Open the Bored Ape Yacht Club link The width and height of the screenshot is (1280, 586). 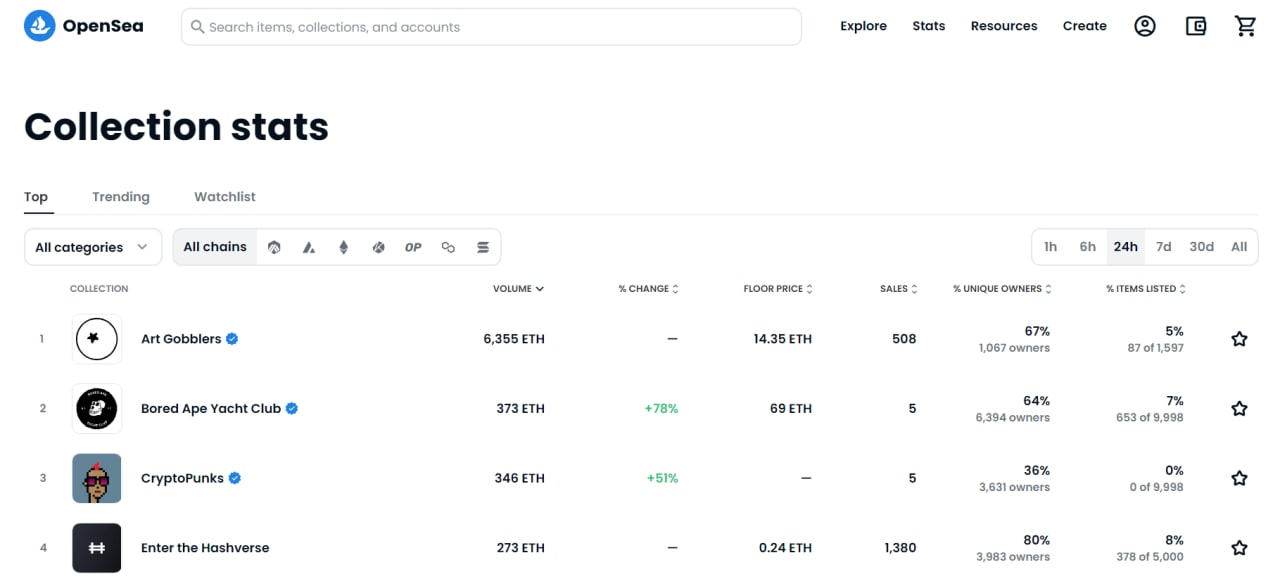pos(211,408)
